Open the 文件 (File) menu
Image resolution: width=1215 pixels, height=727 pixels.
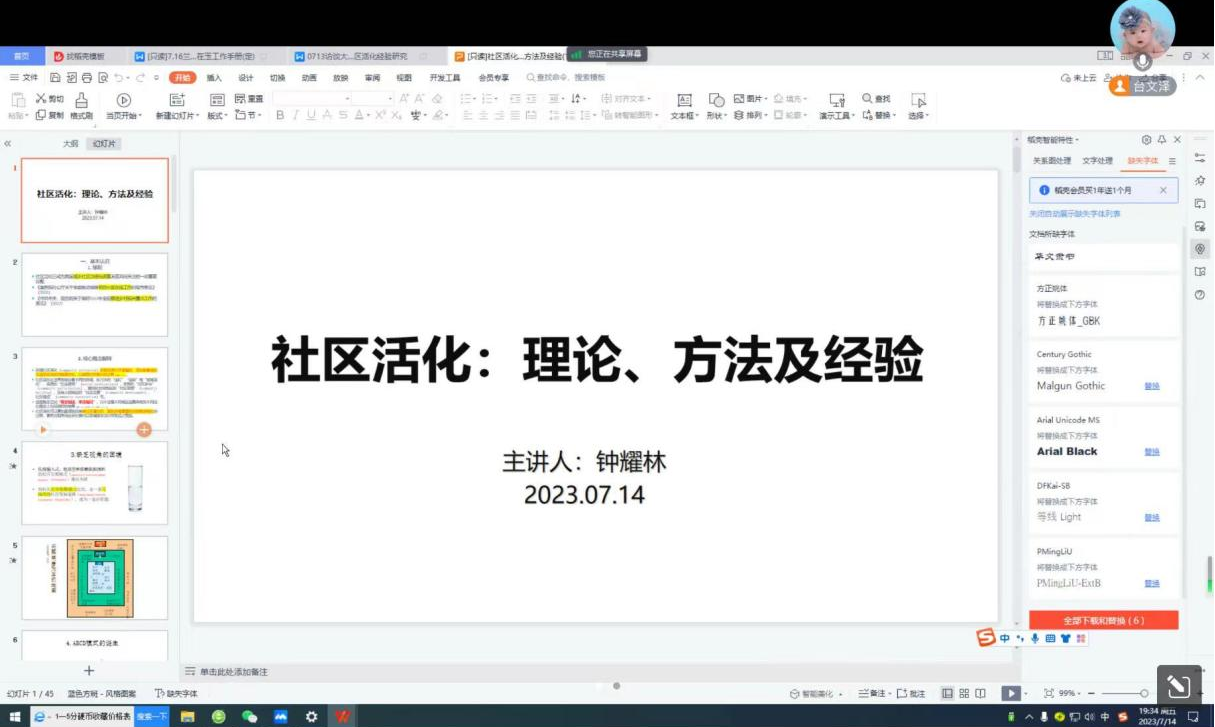24,77
